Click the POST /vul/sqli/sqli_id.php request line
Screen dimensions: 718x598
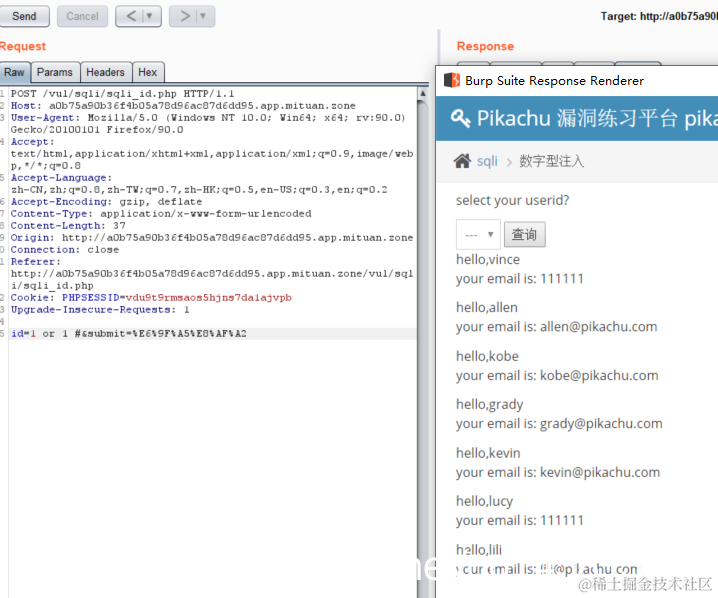pos(122,94)
